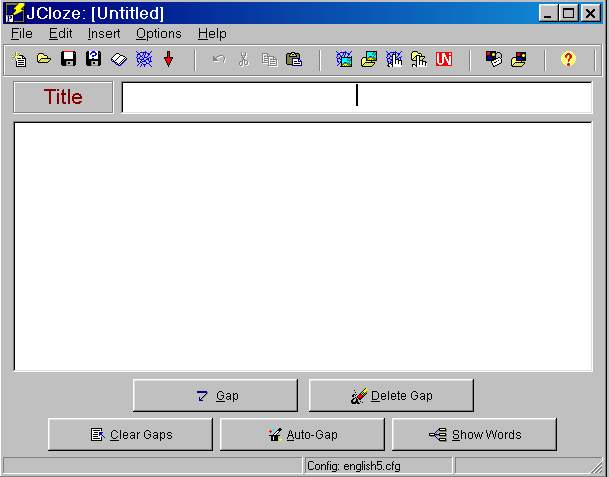Image resolution: width=609 pixels, height=477 pixels.
Task: Add reading text via open book icon
Action: [x=119, y=59]
